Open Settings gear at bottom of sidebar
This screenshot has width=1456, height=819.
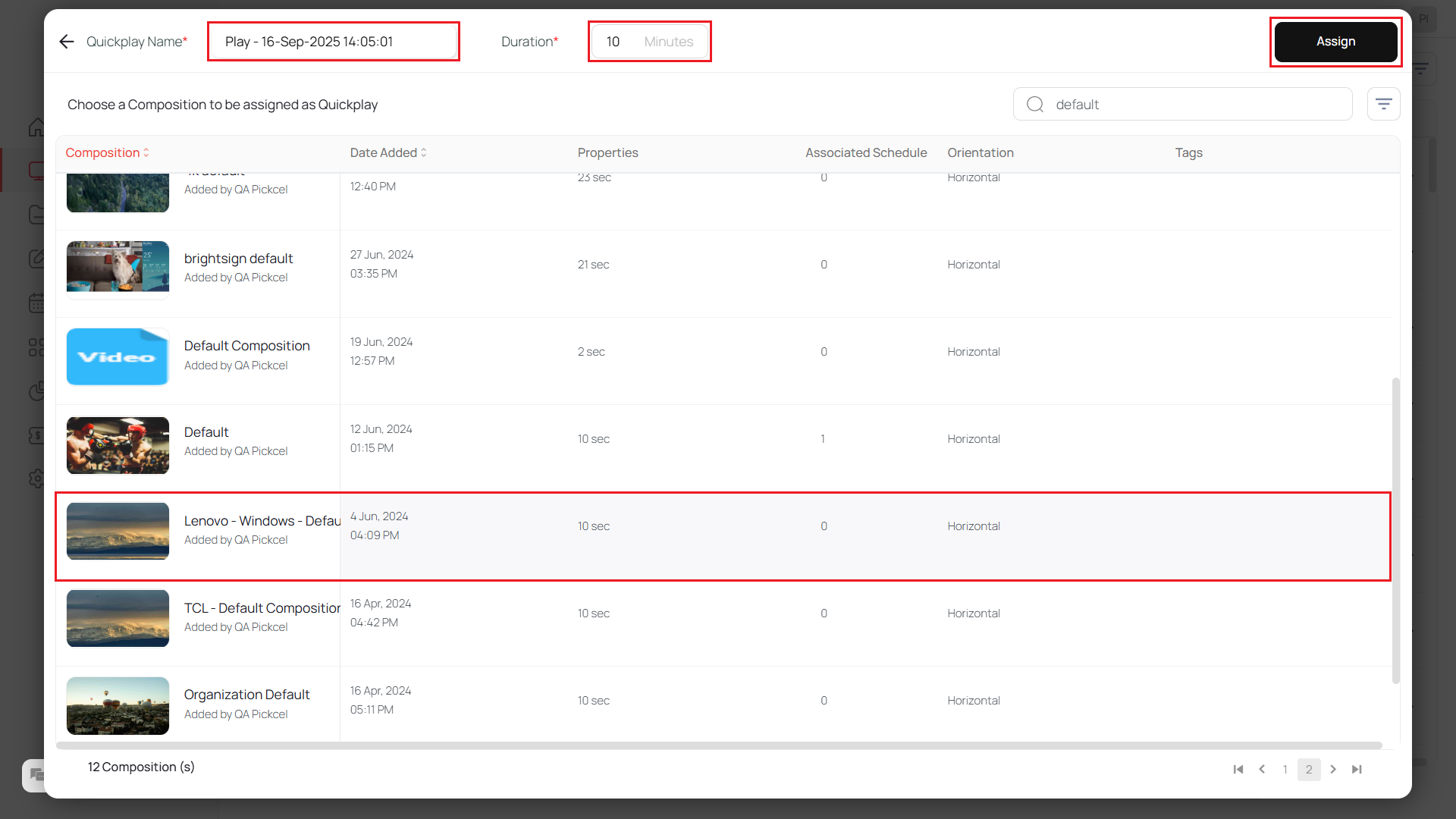coord(36,479)
